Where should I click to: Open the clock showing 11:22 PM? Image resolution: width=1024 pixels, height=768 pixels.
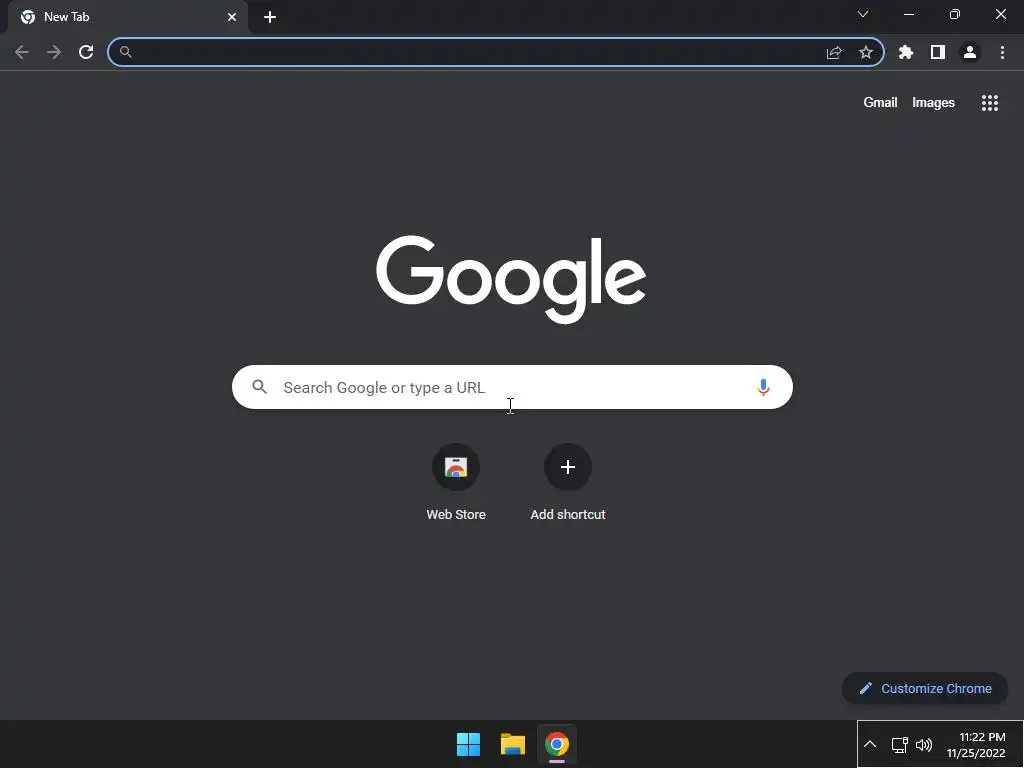pyautogui.click(x=976, y=744)
